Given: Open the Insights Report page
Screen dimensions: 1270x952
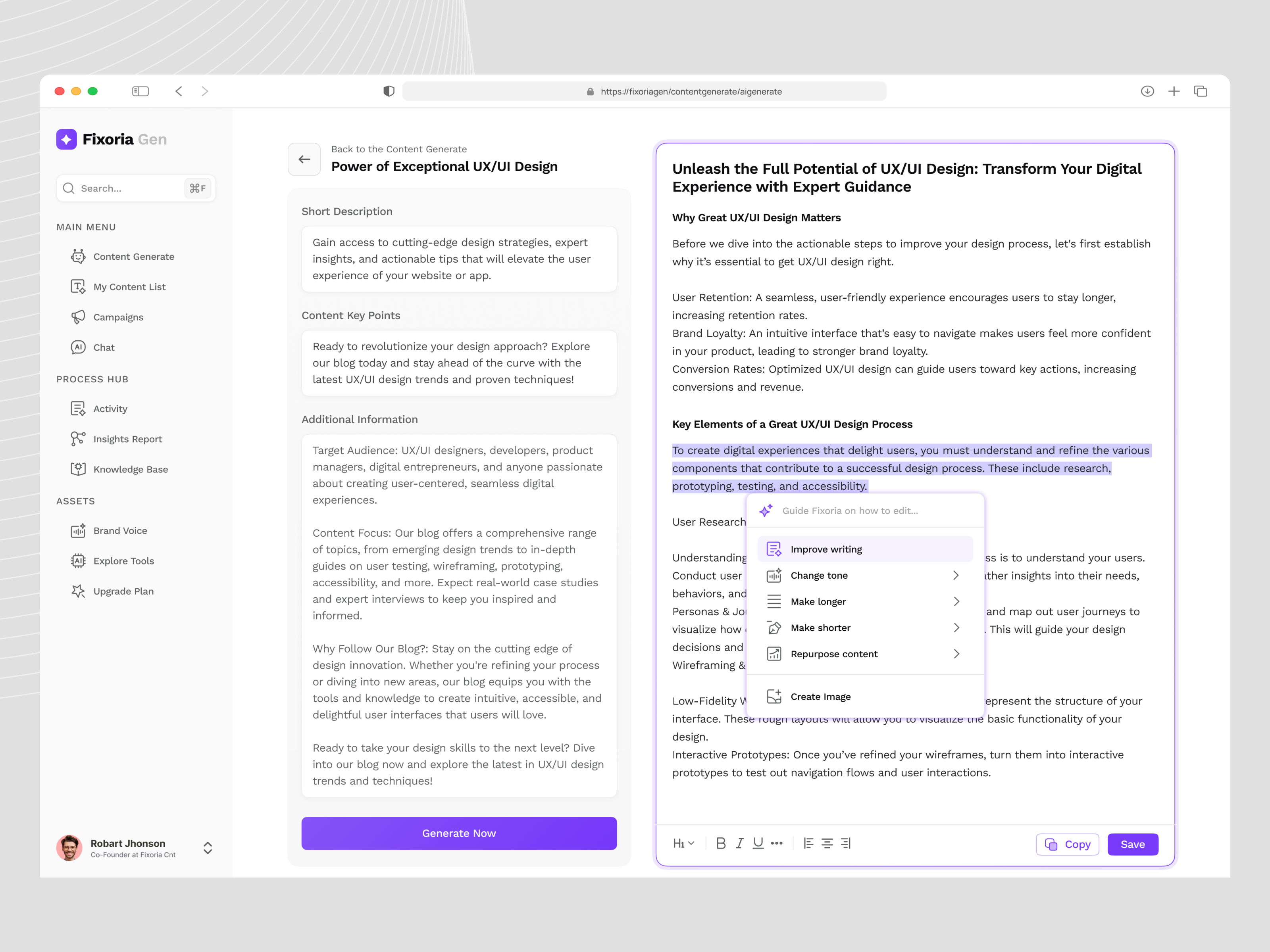Looking at the screenshot, I should 127,439.
